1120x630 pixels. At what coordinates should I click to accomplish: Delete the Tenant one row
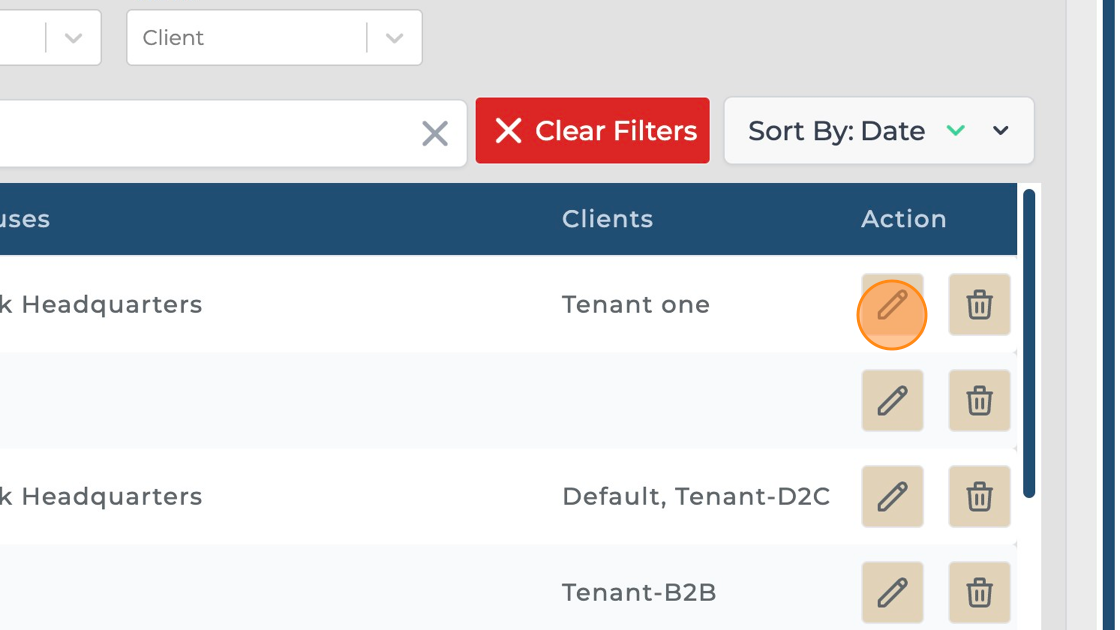pos(979,305)
